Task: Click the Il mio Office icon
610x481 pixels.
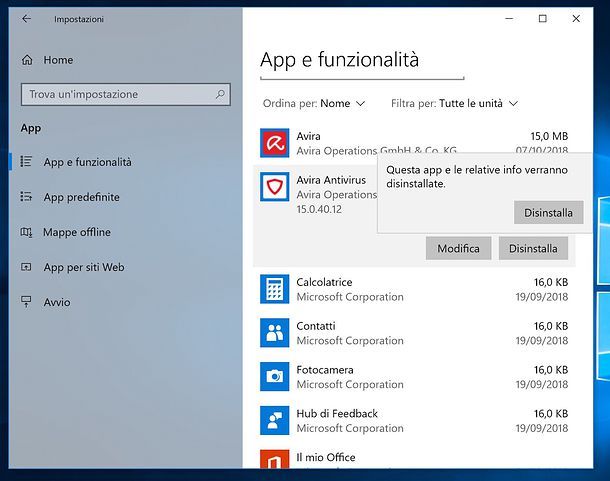Action: (275, 459)
